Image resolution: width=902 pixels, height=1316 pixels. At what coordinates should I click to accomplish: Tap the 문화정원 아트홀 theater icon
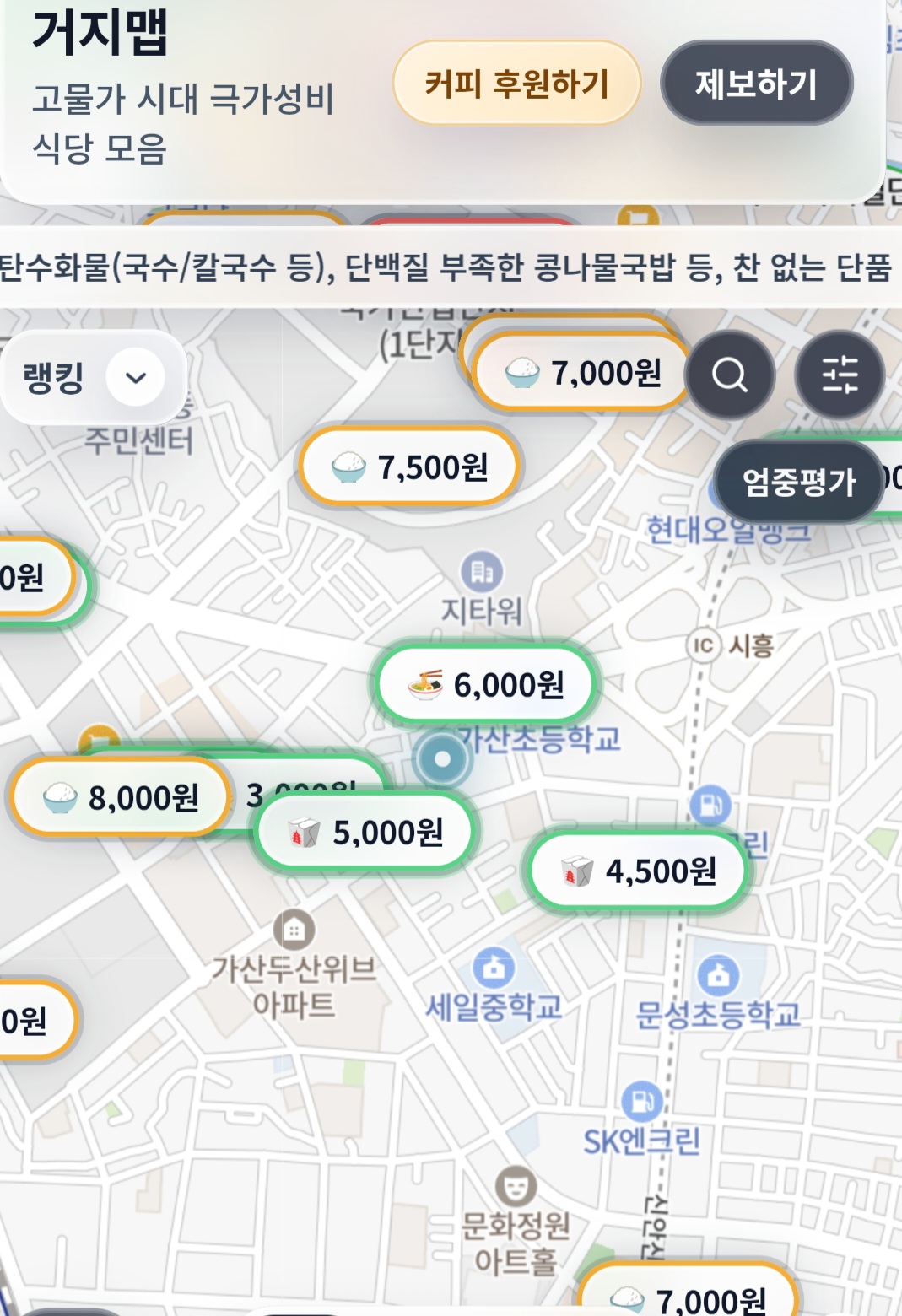coord(516,1186)
